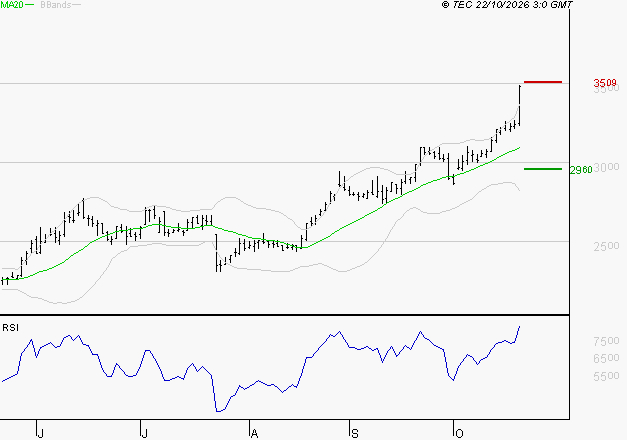Screen dimensions: 627x440
Task: Click the green 2960 price label
Action: (x=581, y=170)
